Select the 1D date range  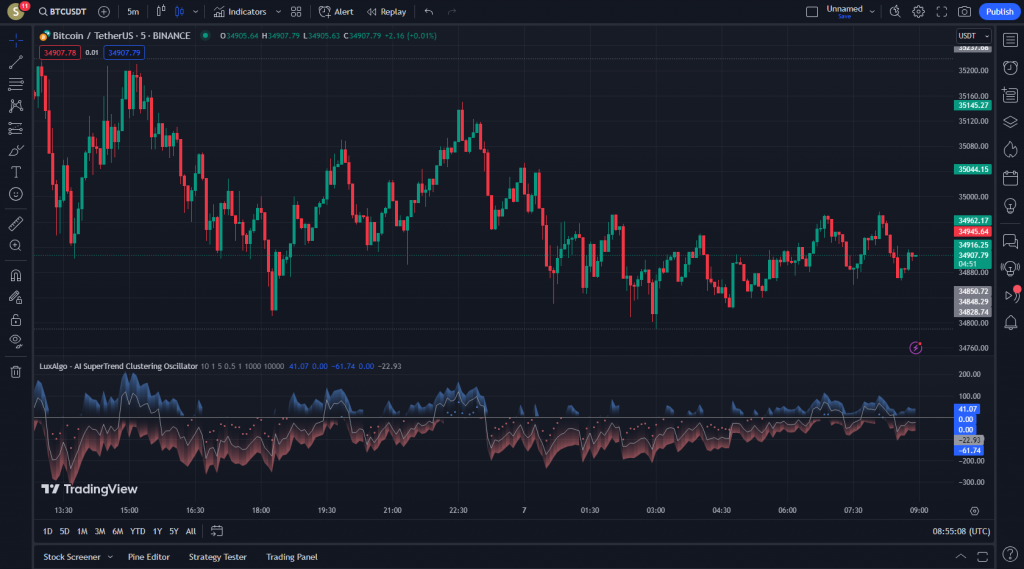click(48, 532)
